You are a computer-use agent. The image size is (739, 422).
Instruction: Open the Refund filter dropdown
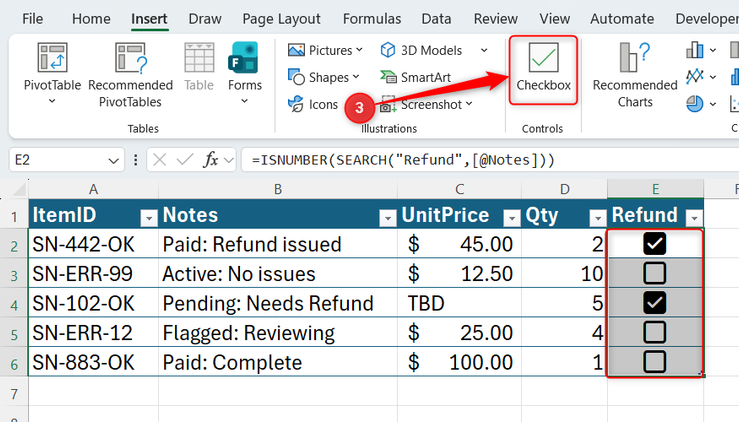coord(694,218)
